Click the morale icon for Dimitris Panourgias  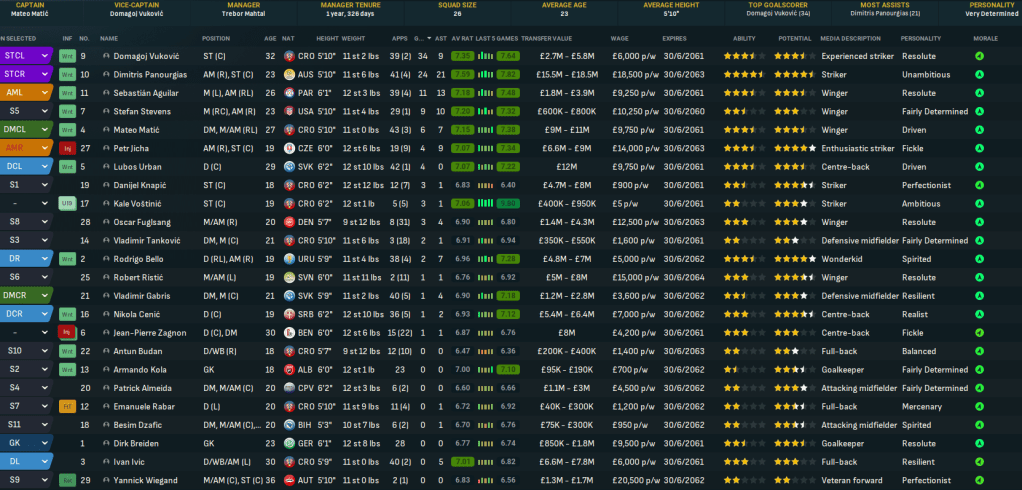pos(978,74)
